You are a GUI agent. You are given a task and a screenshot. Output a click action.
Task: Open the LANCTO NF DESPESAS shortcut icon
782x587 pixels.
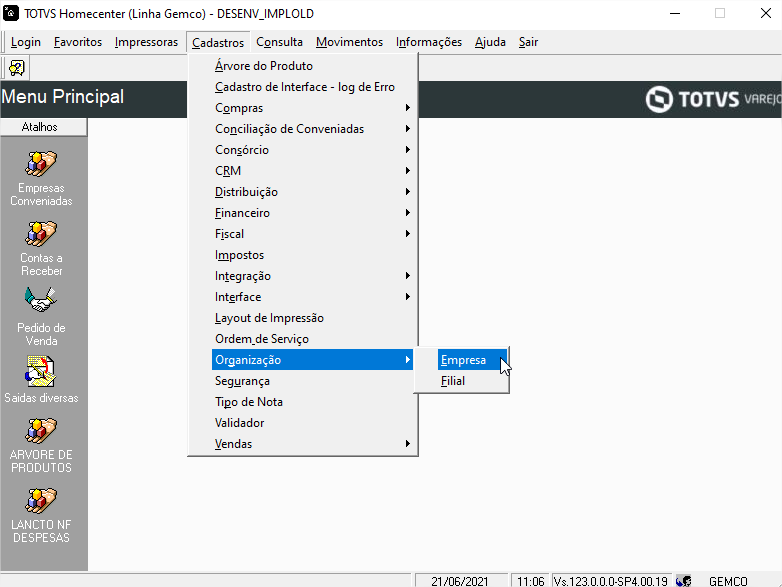(x=41, y=500)
